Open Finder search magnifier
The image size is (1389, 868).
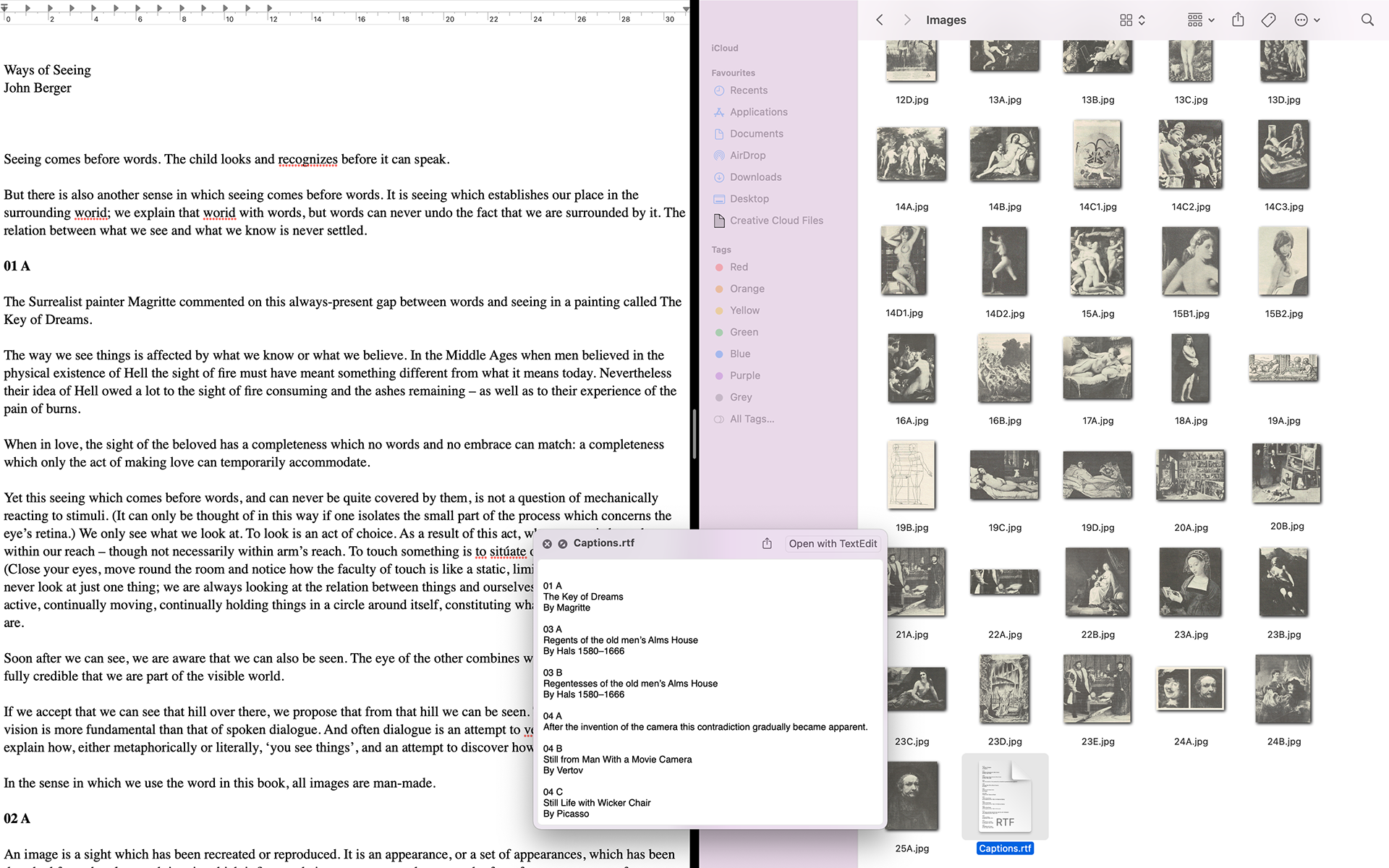[x=1367, y=20]
